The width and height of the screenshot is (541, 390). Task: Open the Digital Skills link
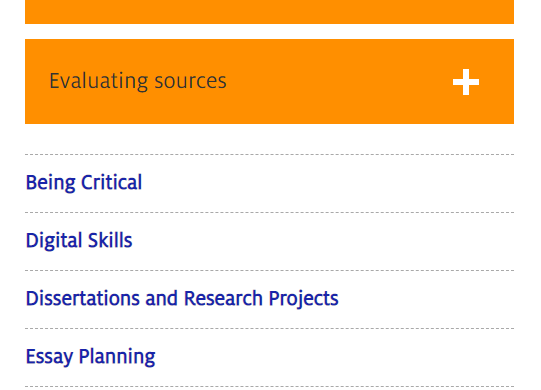pyautogui.click(x=79, y=241)
